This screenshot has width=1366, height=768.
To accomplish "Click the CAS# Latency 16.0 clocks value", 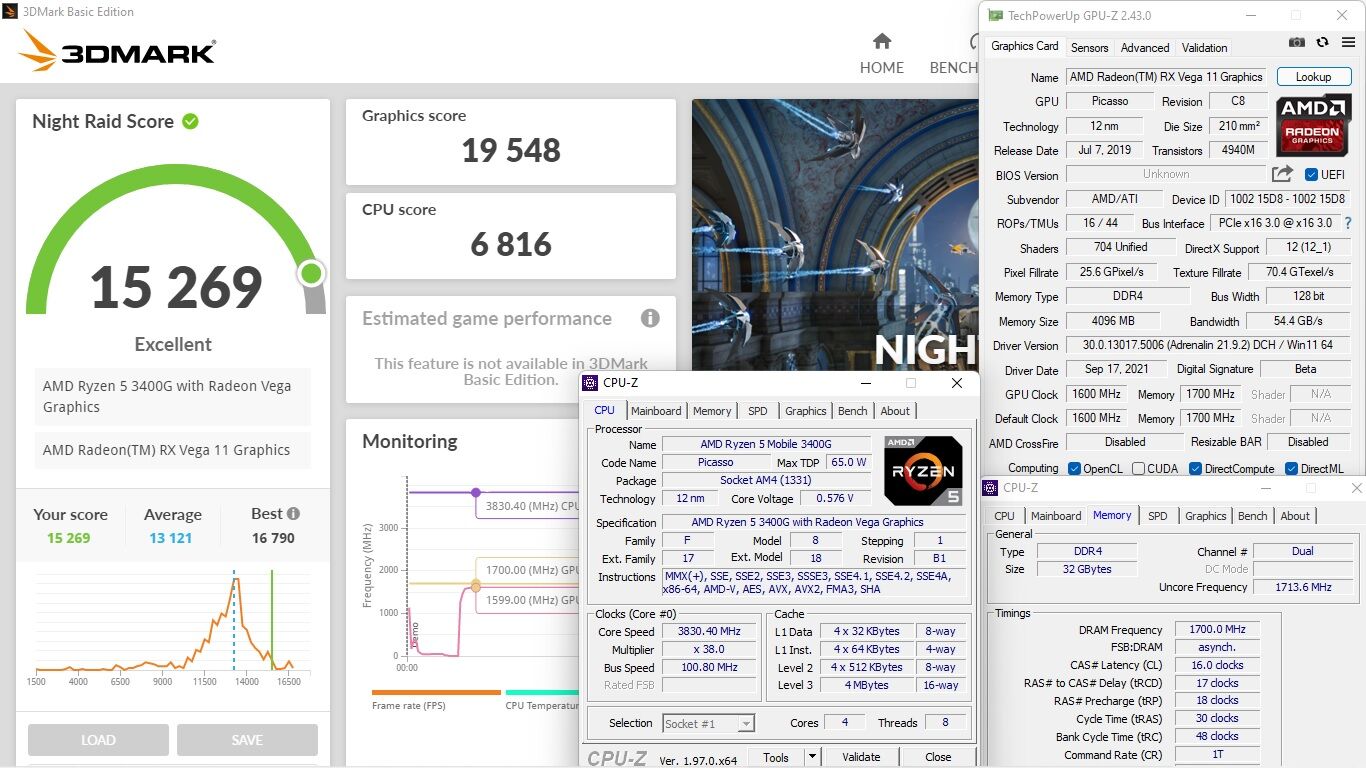I will (x=1217, y=665).
